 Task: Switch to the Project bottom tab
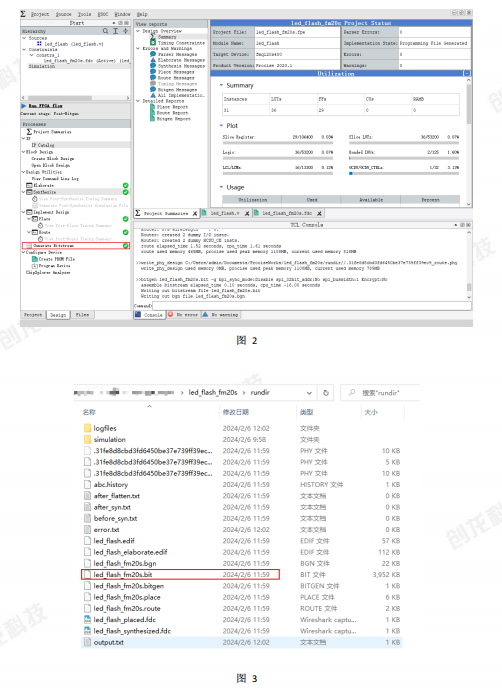(x=33, y=315)
